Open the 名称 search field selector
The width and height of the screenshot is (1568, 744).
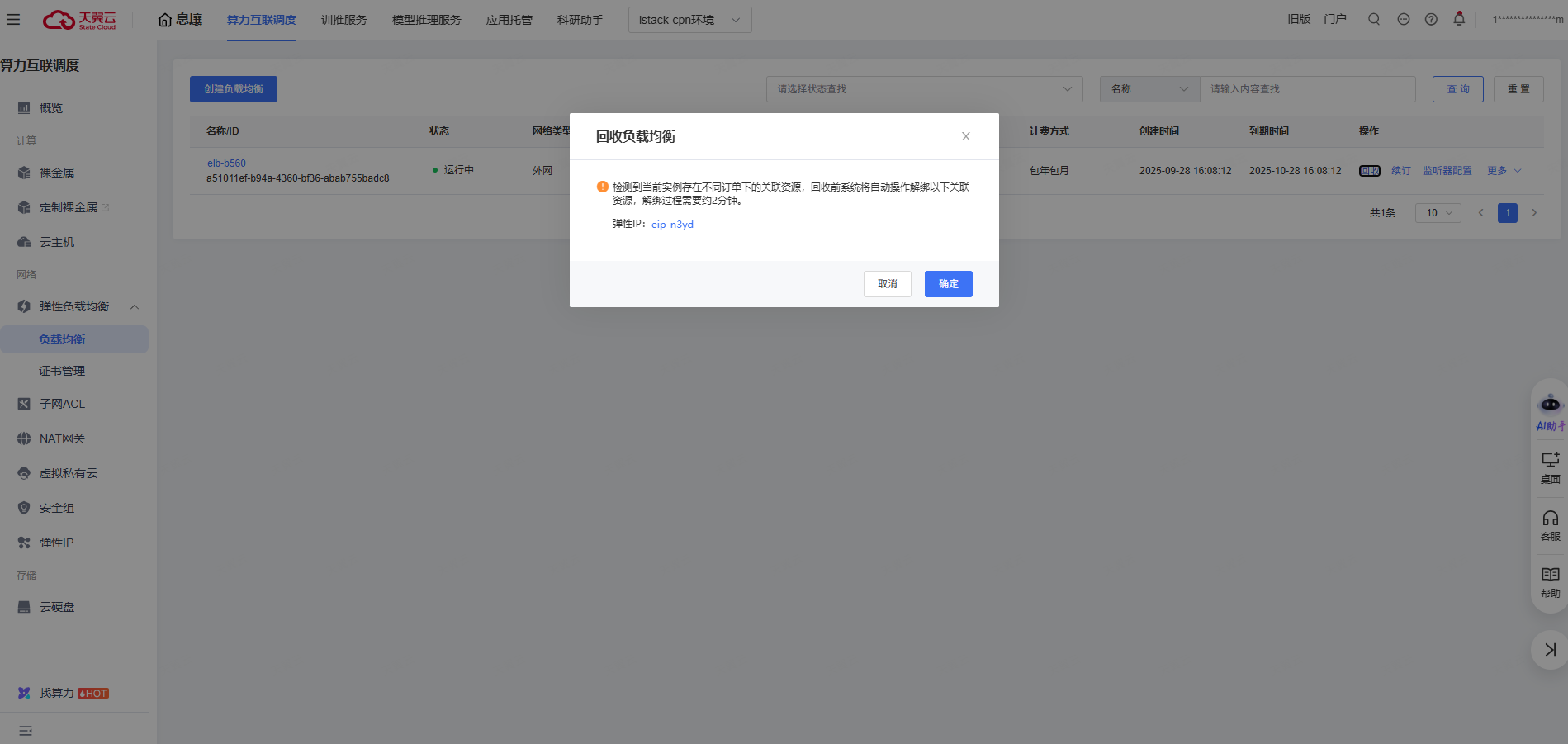pos(1149,89)
